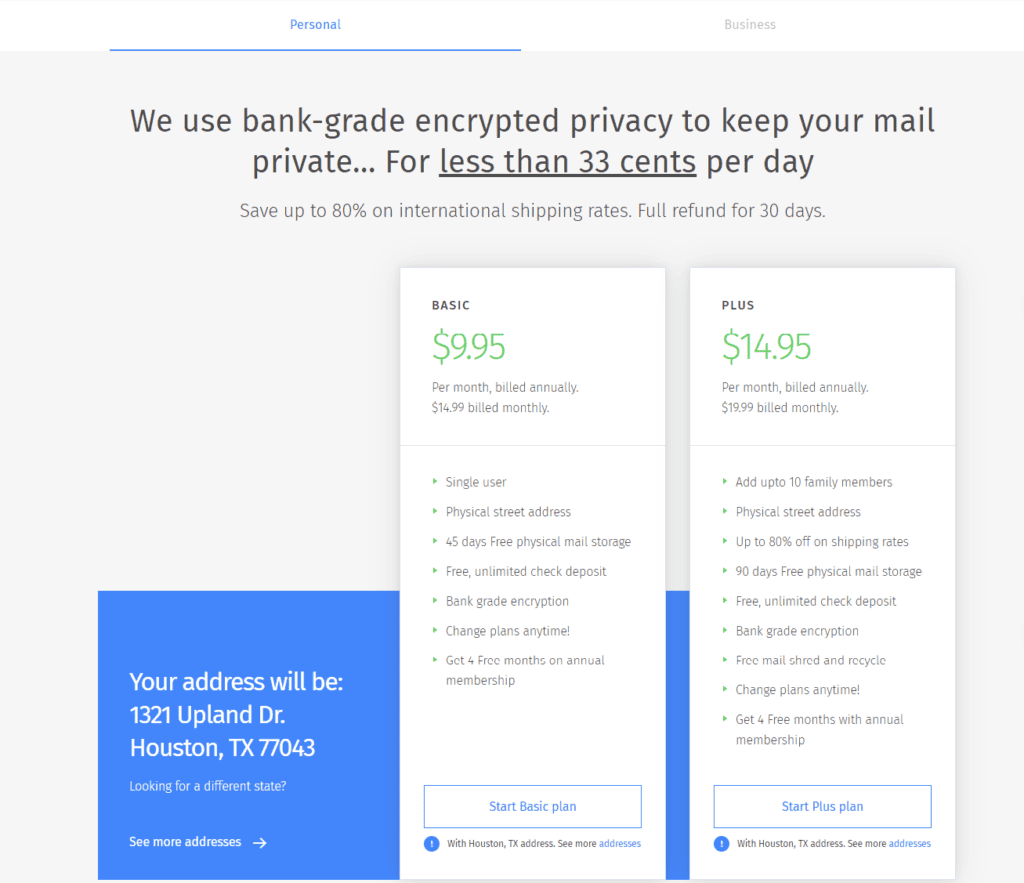Click the addresses link under Start Basic plan

coord(620,843)
